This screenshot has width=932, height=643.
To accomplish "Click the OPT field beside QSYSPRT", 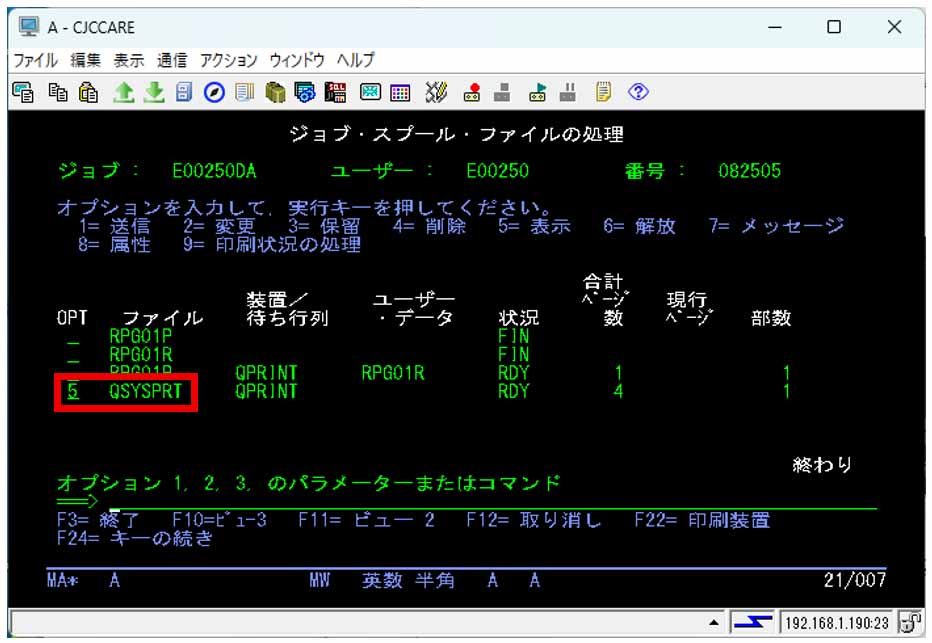I will click(73, 391).
